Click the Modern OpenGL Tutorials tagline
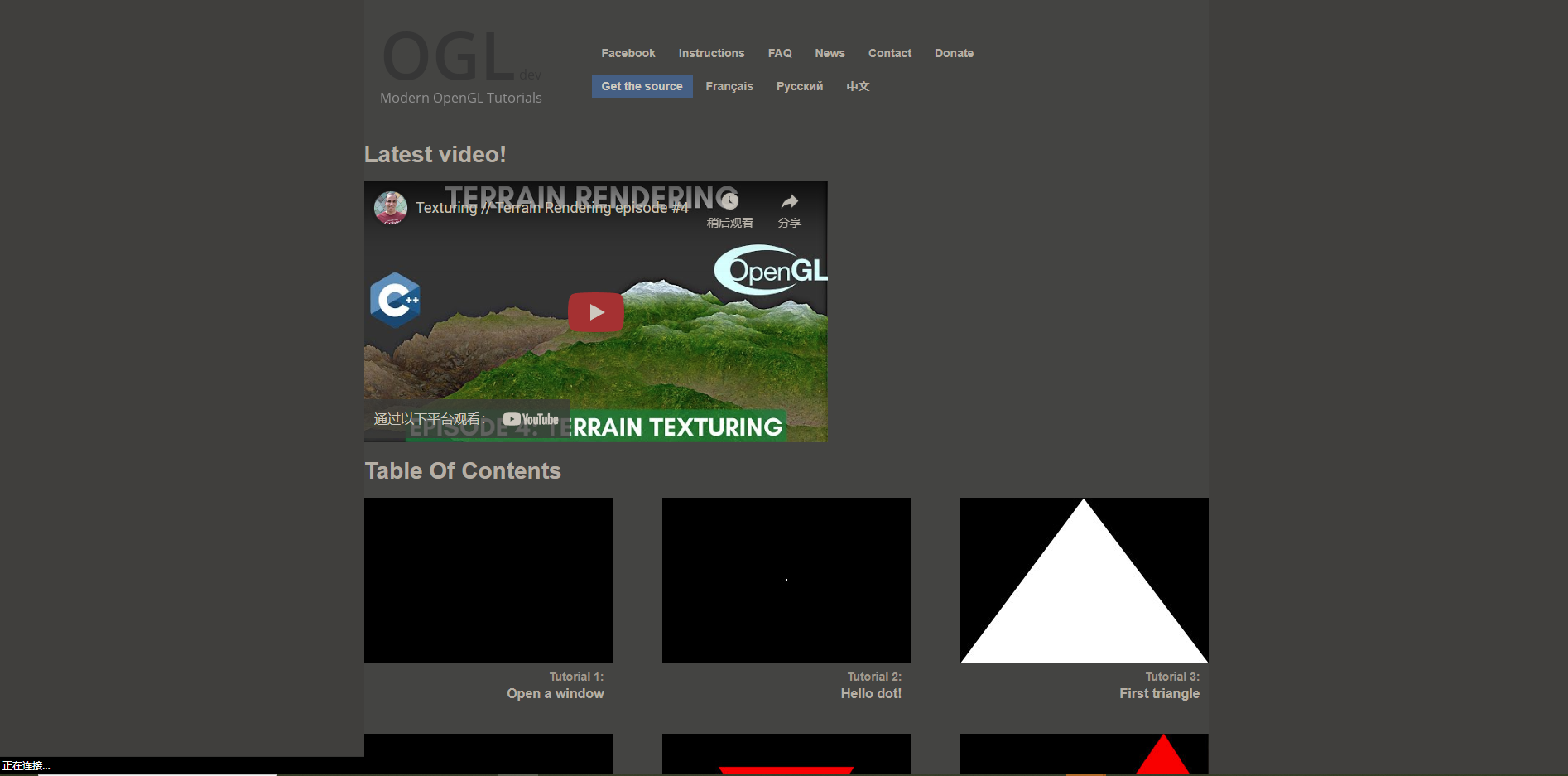 [x=461, y=98]
